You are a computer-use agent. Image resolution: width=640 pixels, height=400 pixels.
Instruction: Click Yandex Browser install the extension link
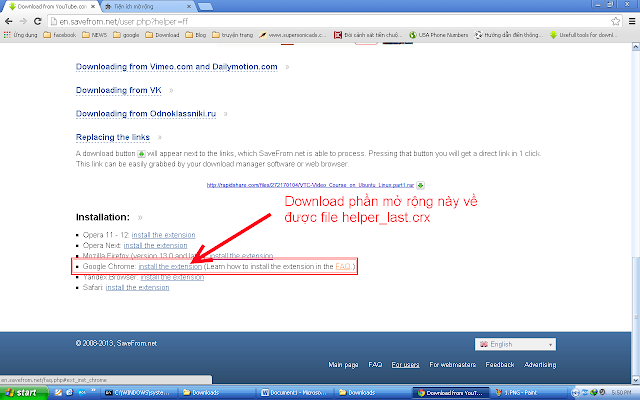[172, 277]
